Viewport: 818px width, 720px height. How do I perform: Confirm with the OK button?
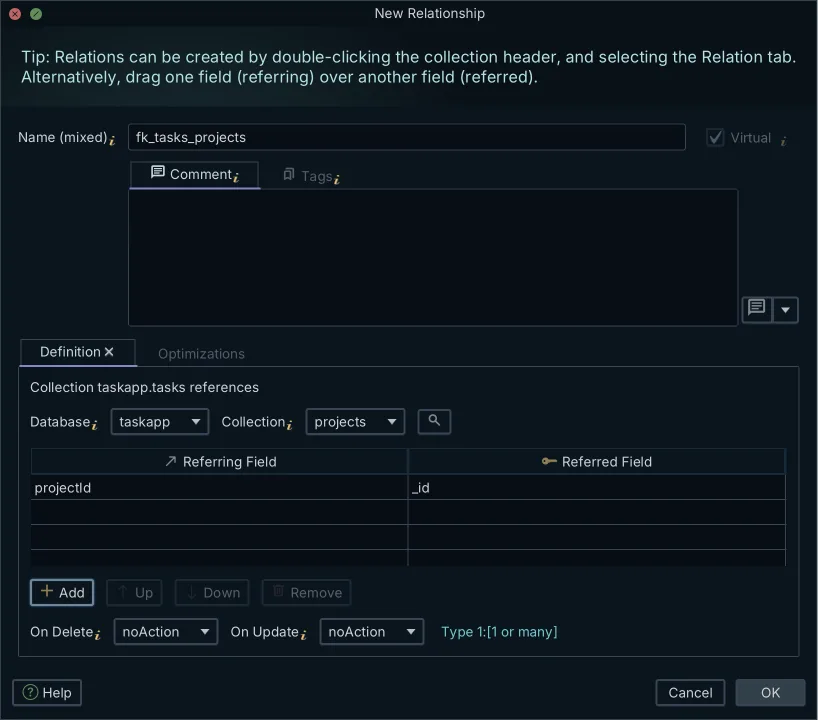770,692
